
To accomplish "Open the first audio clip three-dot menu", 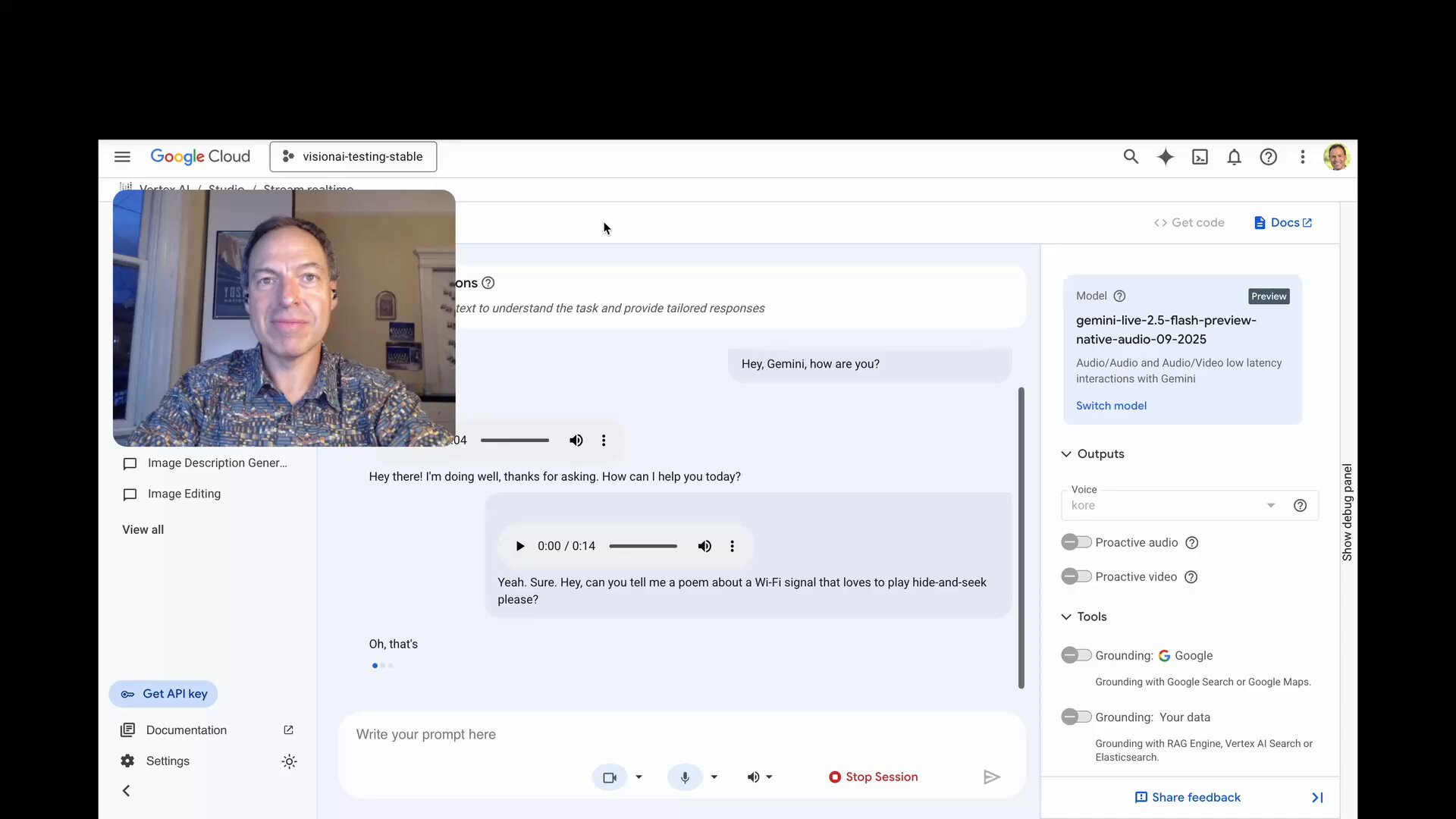I will pyautogui.click(x=604, y=440).
